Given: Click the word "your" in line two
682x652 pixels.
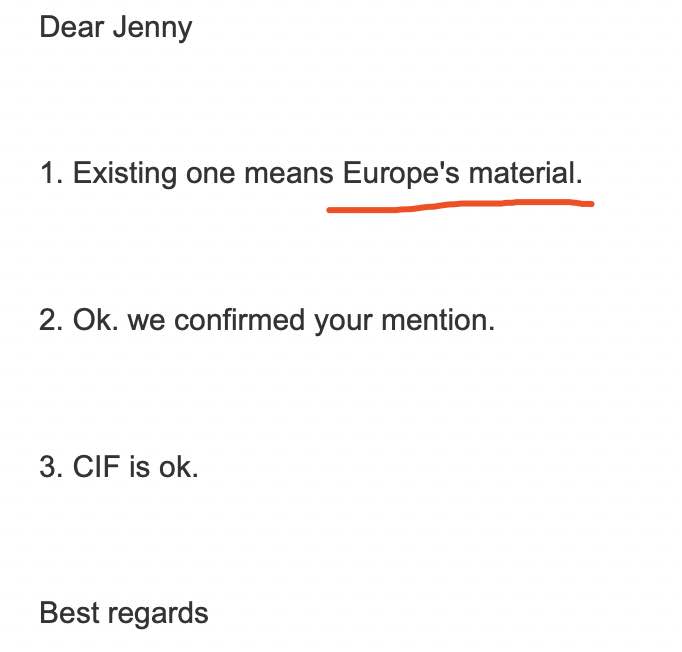Looking at the screenshot, I should [x=343, y=322].
